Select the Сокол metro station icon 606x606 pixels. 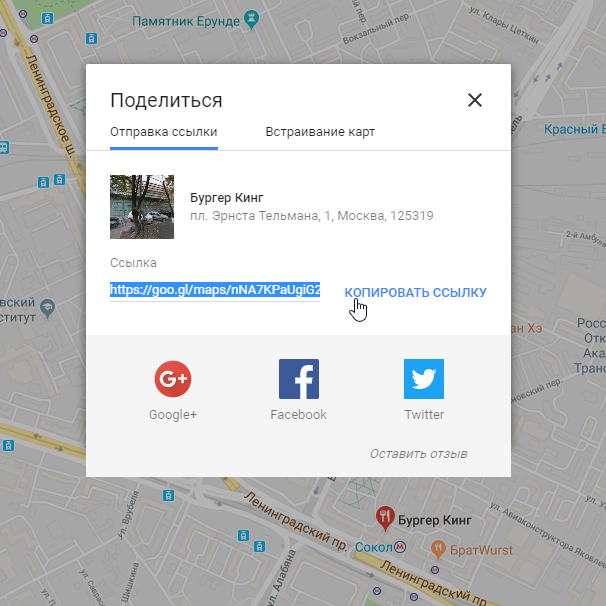click(x=400, y=547)
